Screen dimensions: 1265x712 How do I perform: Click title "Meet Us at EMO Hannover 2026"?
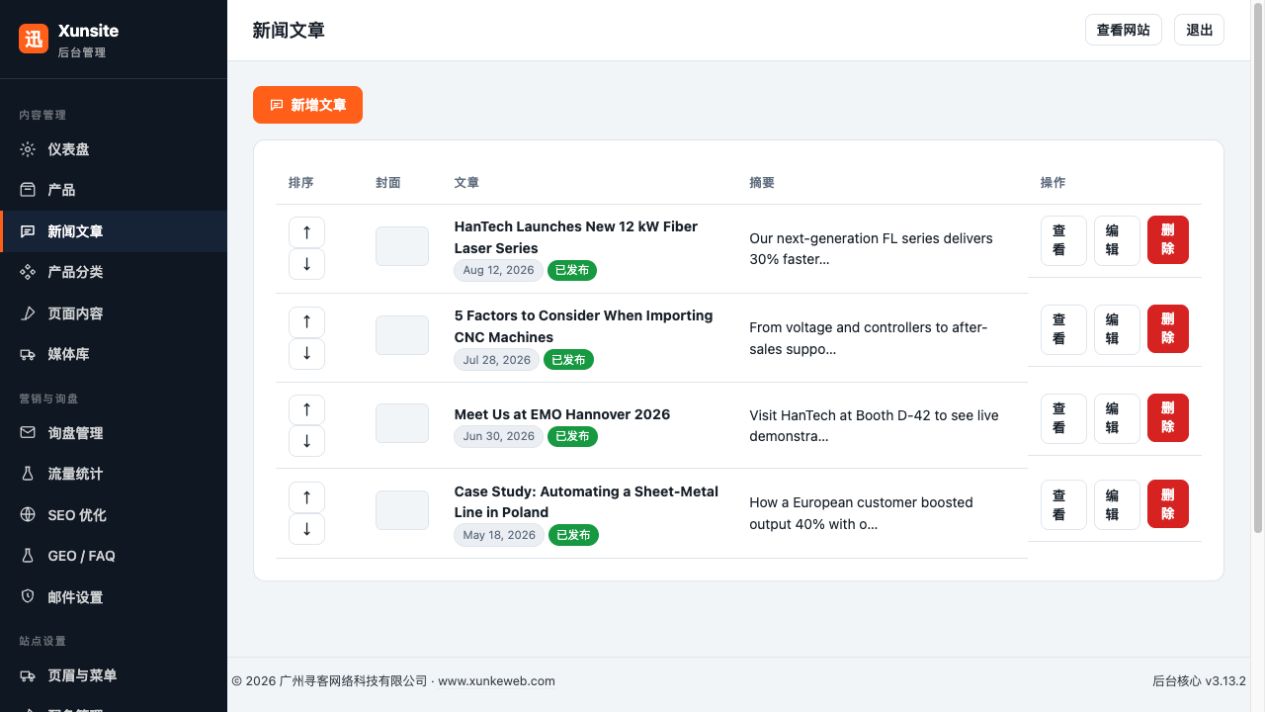[562, 414]
